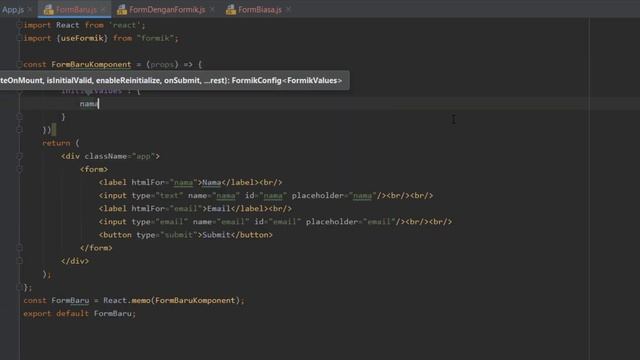640x360 pixels.
Task: Click the parameter info tooltip FormikConfig
Action: (174, 80)
